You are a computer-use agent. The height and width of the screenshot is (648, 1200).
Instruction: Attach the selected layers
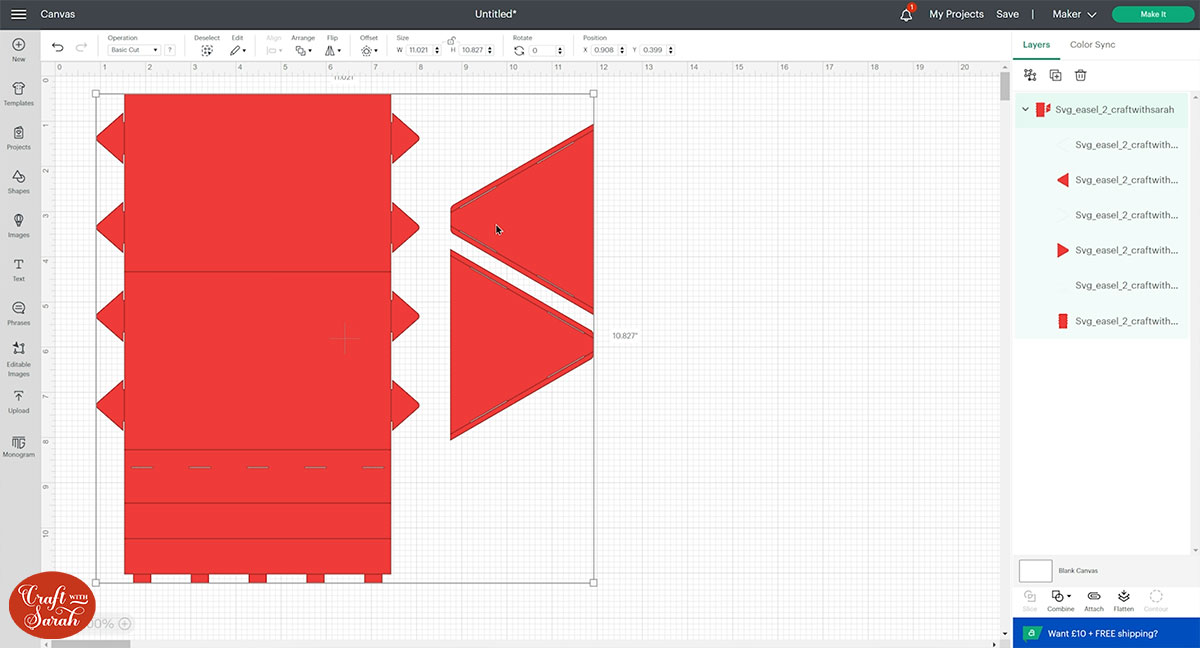click(1093, 600)
